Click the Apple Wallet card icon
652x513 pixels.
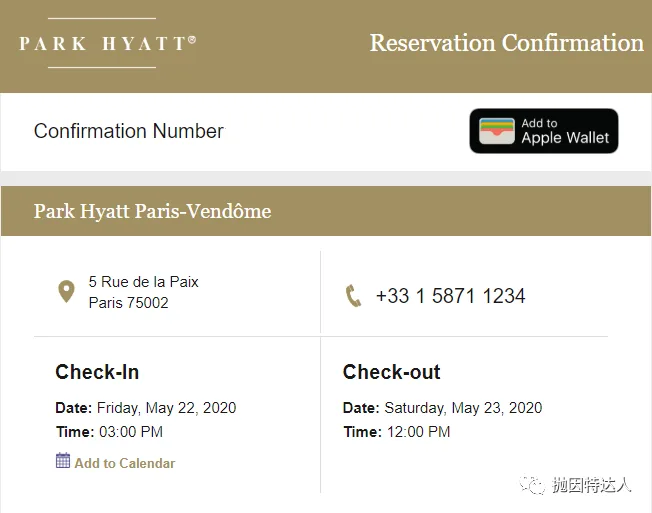(x=496, y=131)
